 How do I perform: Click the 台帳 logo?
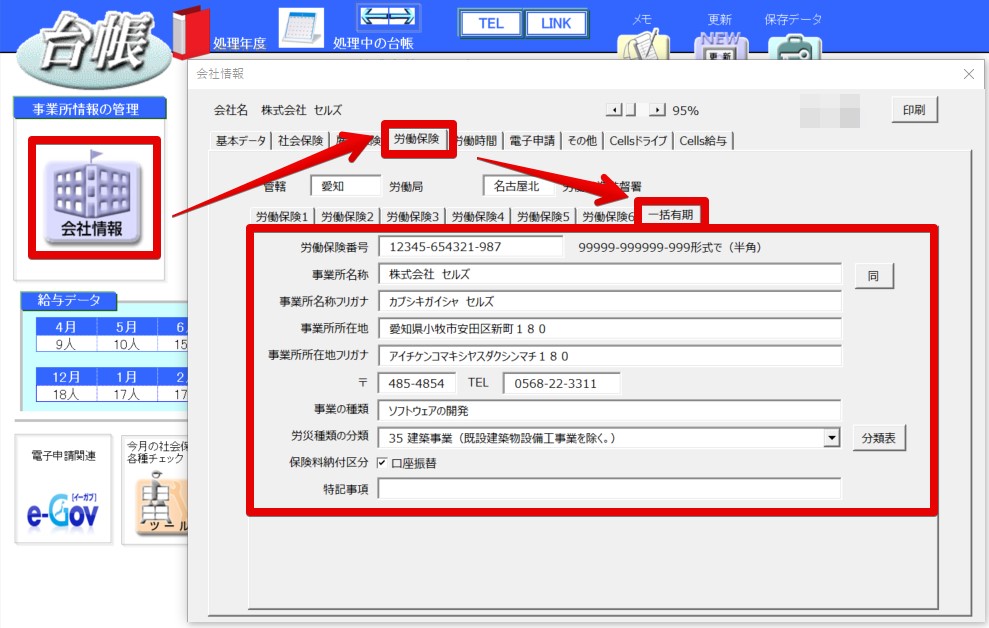click(x=95, y=49)
